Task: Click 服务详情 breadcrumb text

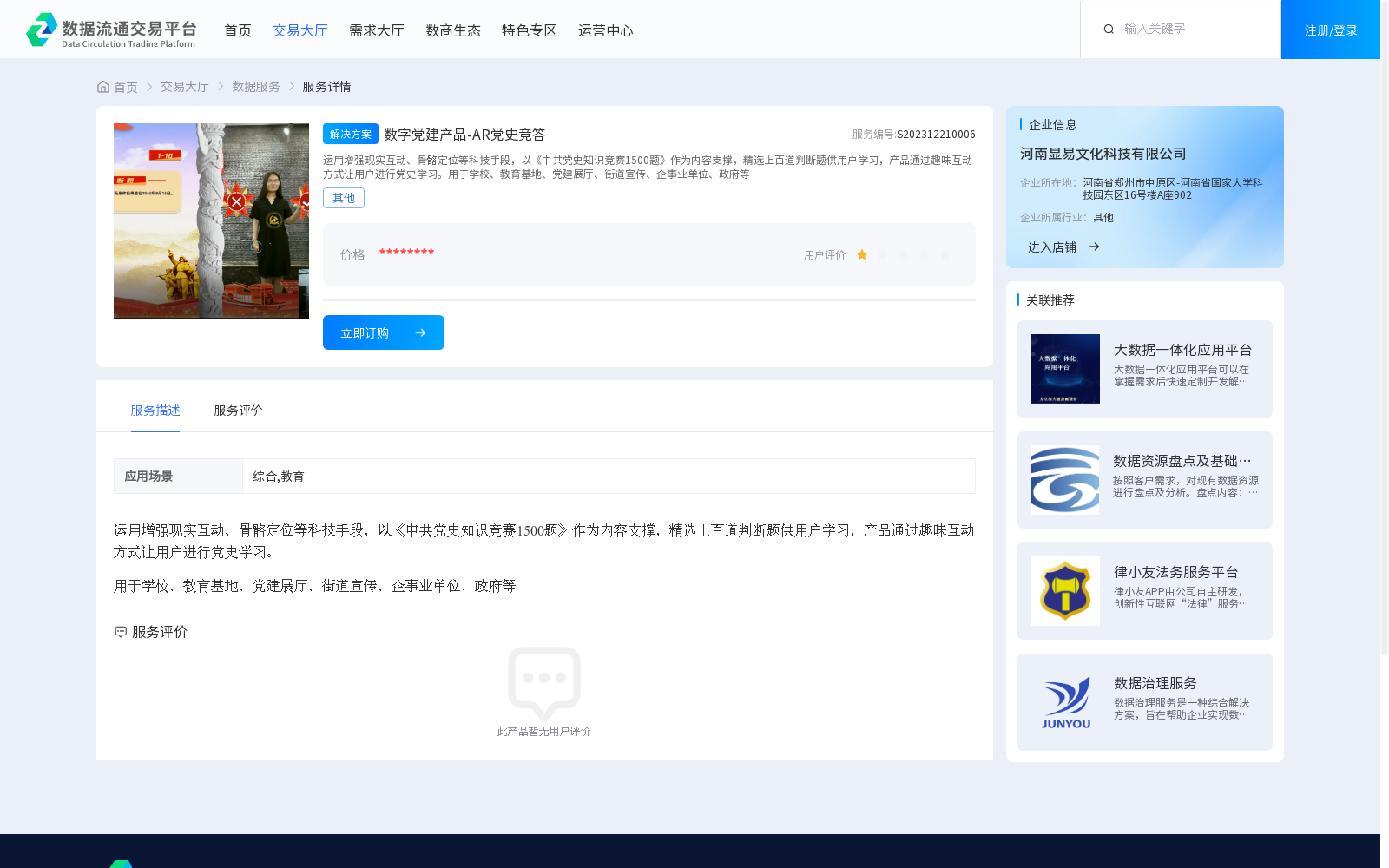Action: [327, 87]
